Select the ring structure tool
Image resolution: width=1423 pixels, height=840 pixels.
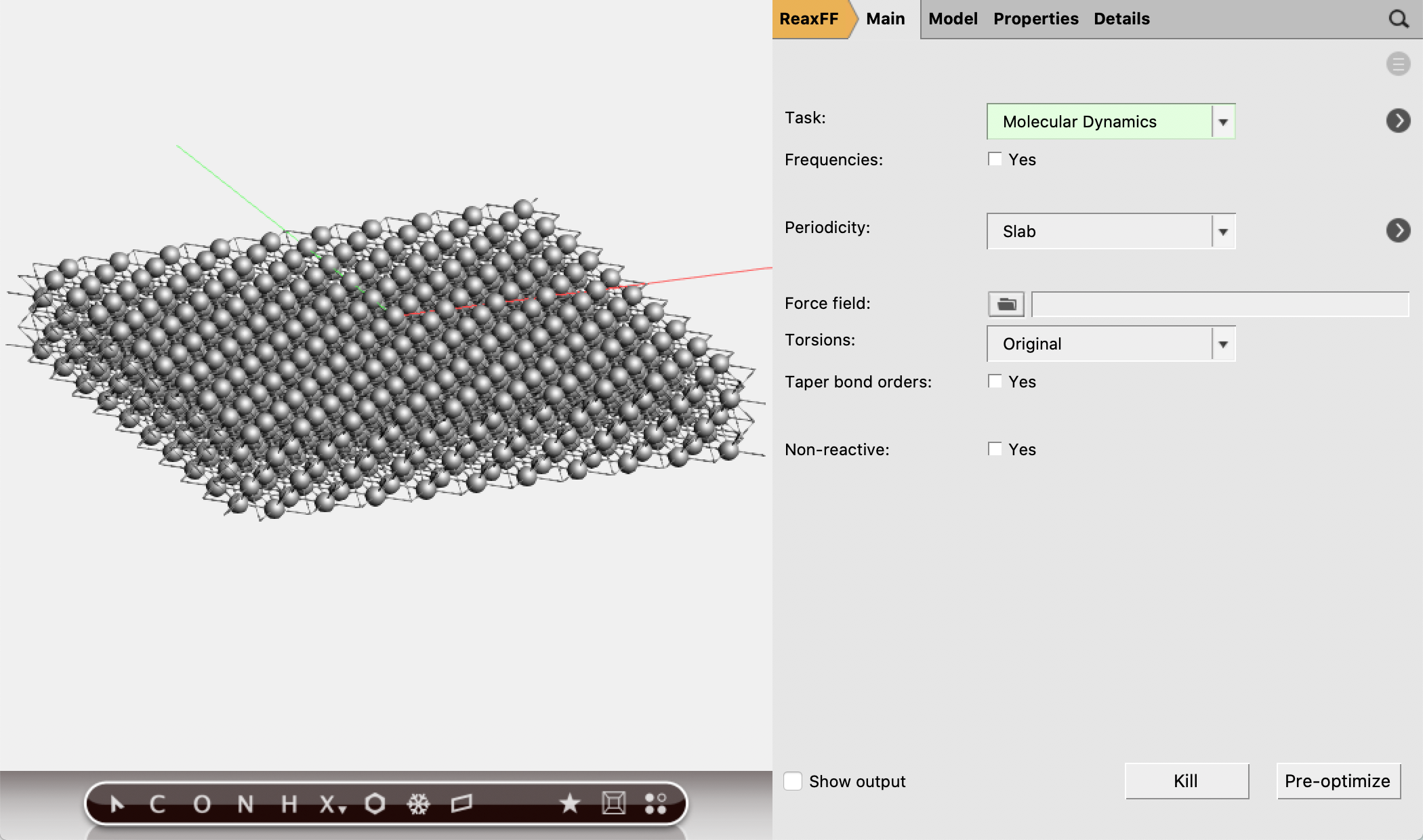(375, 804)
